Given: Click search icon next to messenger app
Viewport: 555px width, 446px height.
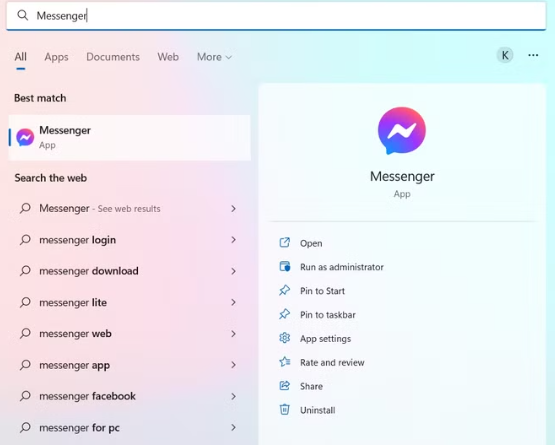Looking at the screenshot, I should (25, 365).
